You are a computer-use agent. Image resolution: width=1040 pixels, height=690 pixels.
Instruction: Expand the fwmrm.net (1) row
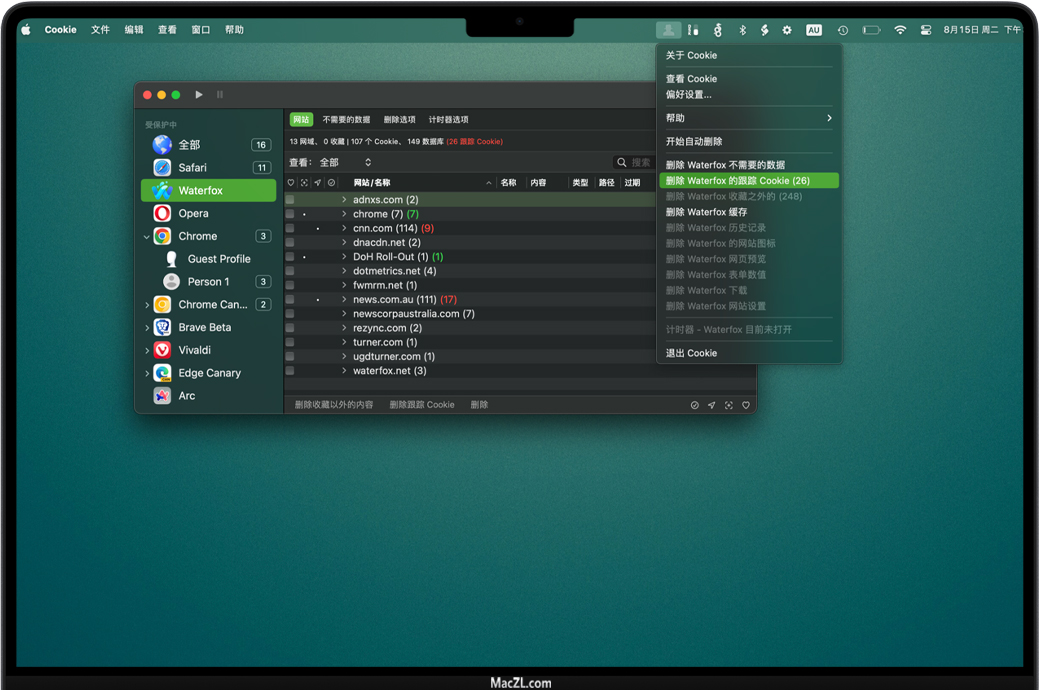point(344,285)
